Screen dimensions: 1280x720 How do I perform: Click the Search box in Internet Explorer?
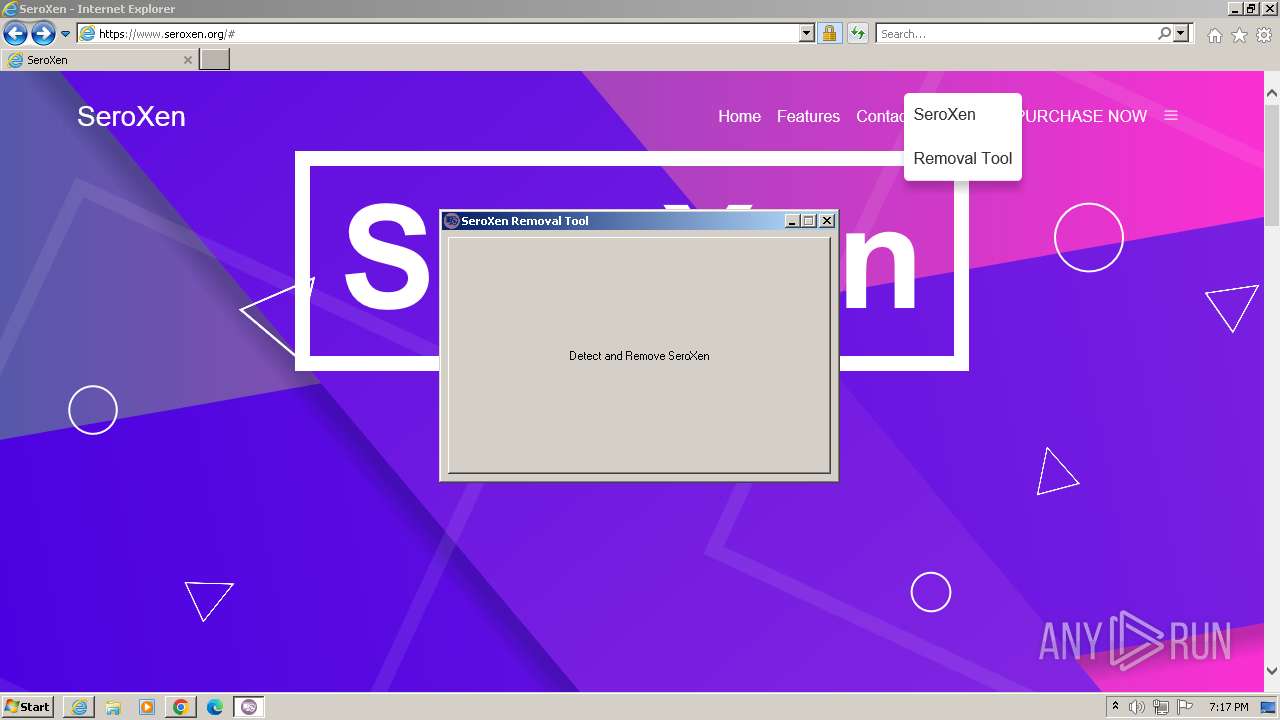pos(1016,34)
